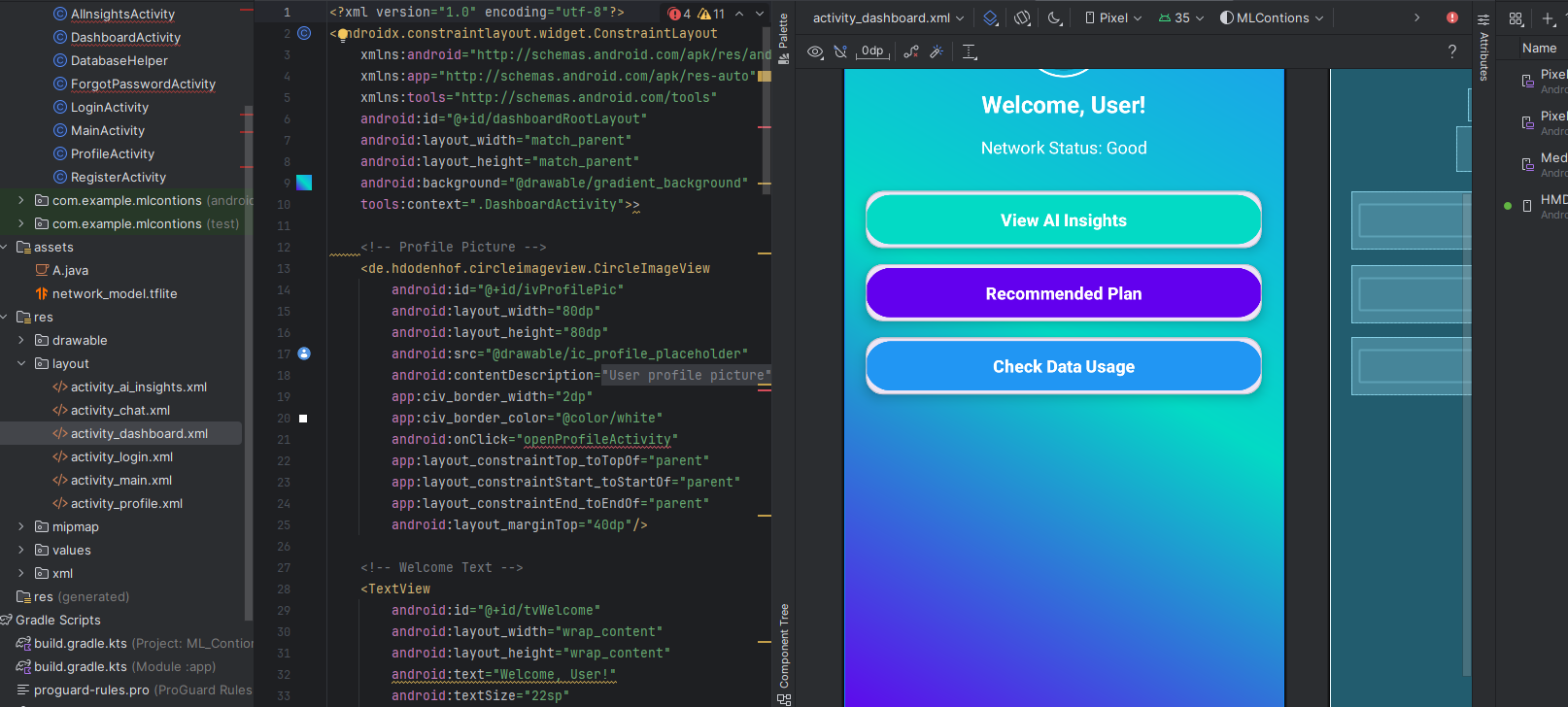
Task: Expand the drawable folder
Action: point(21,340)
